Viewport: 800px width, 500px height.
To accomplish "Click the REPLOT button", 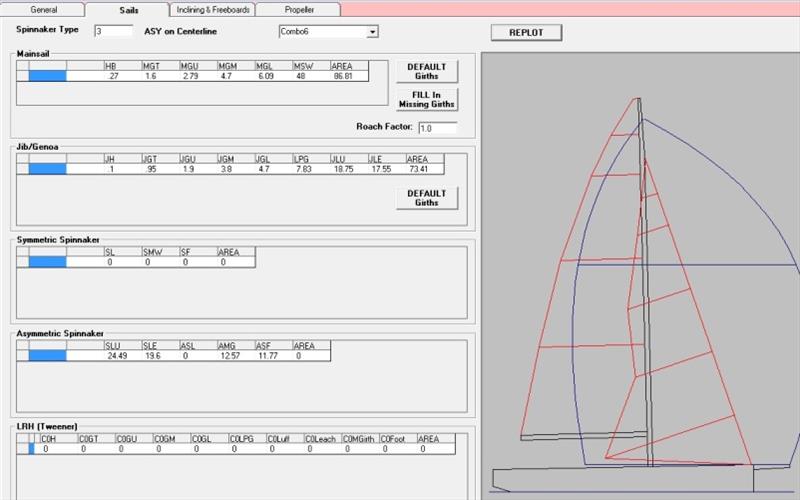I will click(526, 32).
